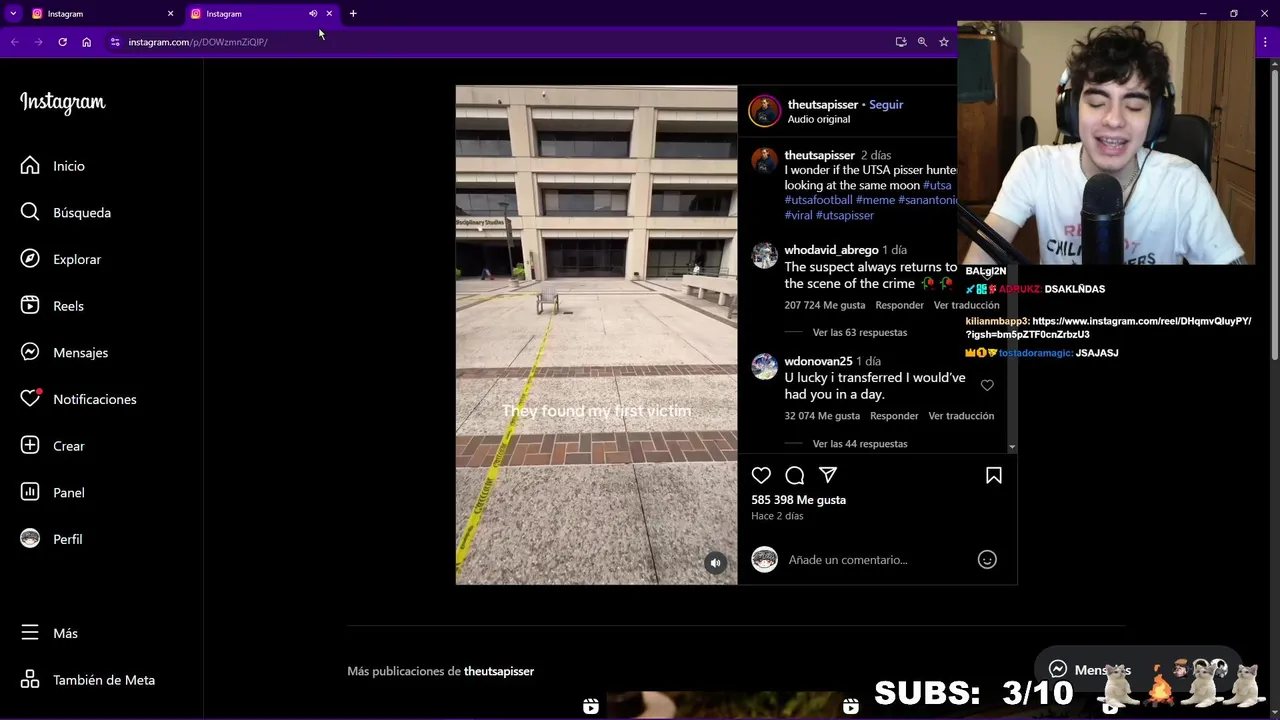Click the #utsapisser hashtag
The height and width of the screenshot is (720, 1280).
[x=844, y=215]
